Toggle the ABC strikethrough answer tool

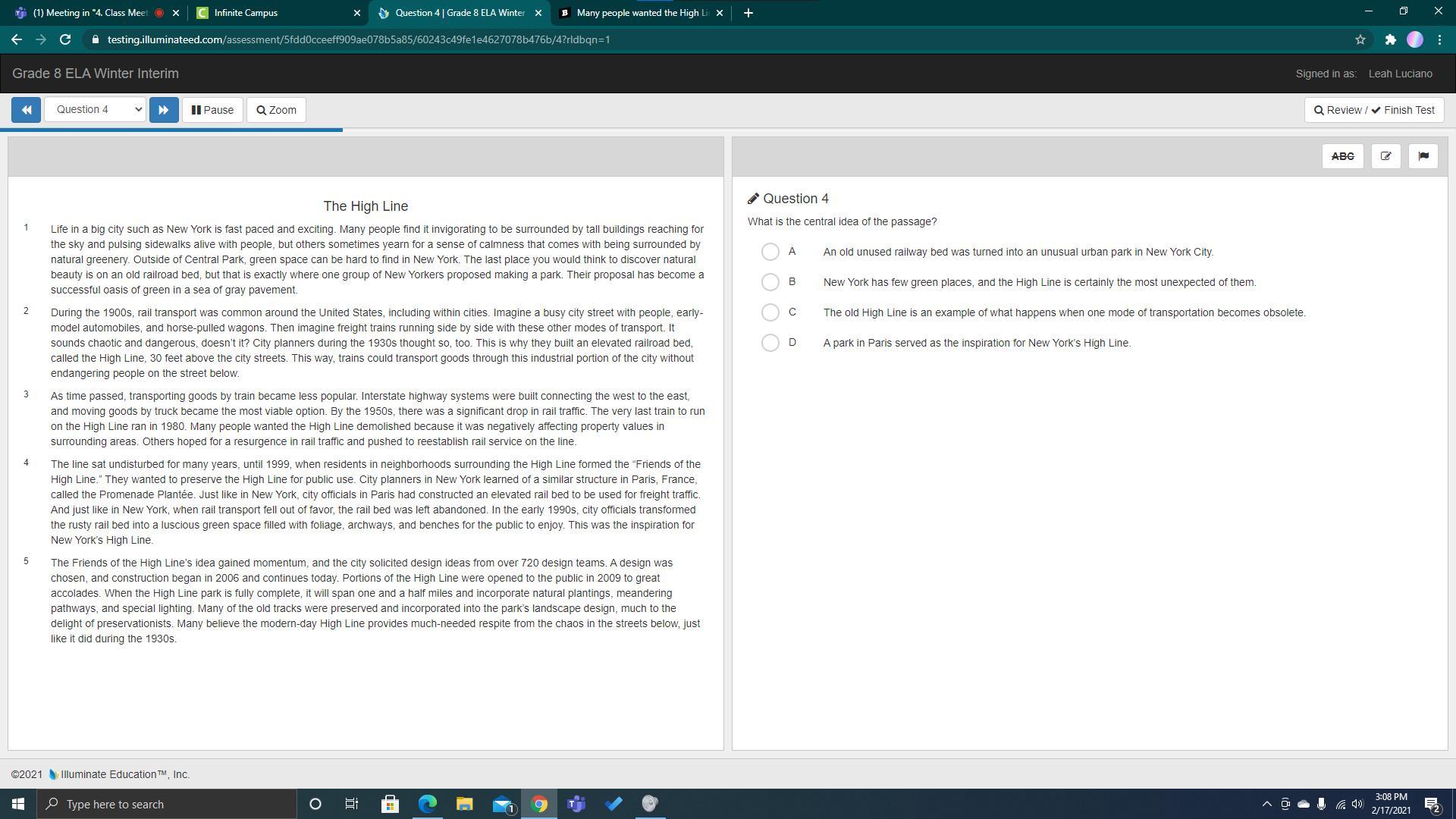pos(1342,156)
